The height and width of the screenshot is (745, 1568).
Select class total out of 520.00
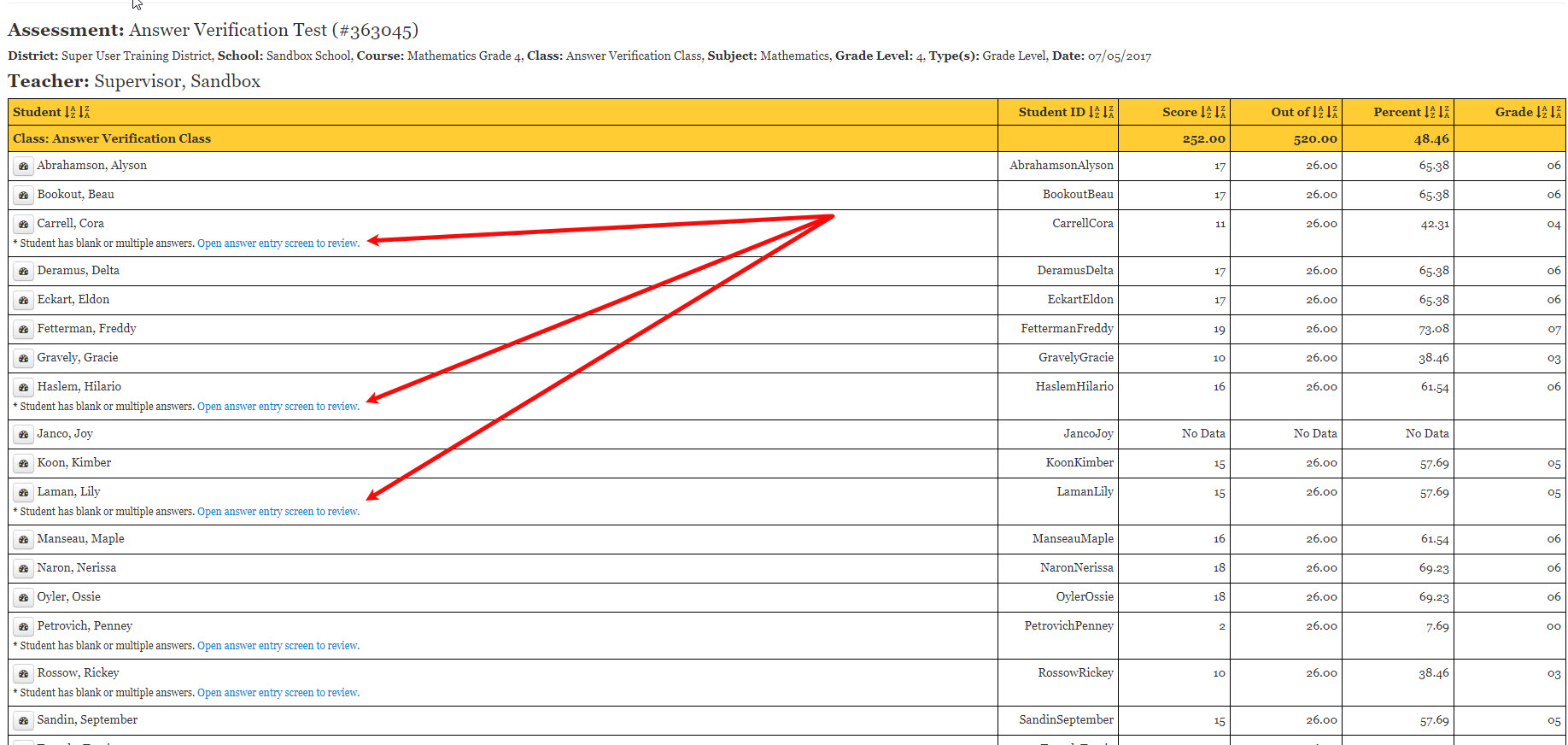tap(1315, 138)
